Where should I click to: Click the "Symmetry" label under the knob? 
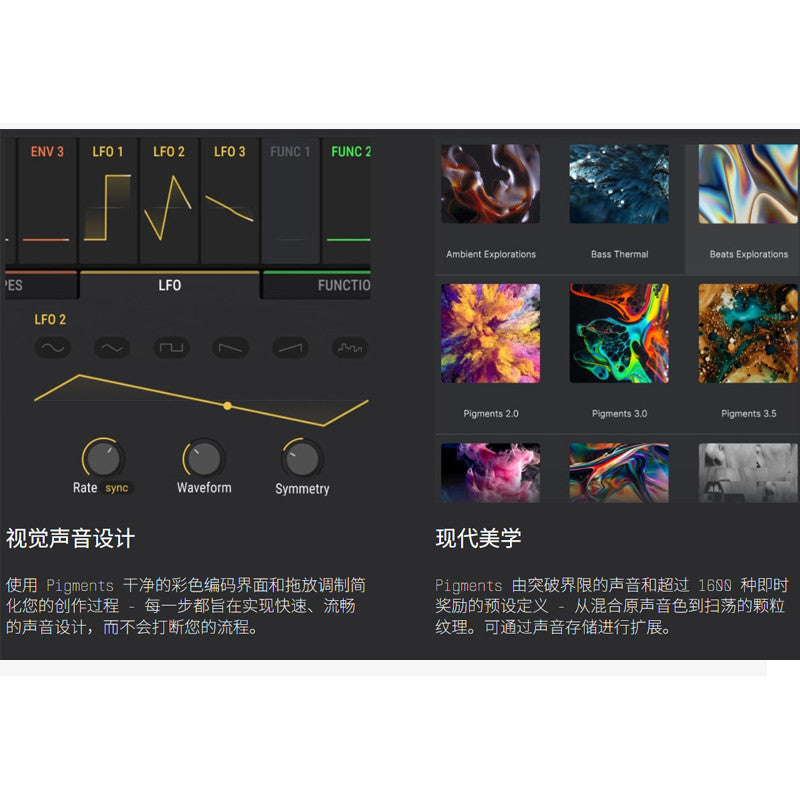click(302, 489)
